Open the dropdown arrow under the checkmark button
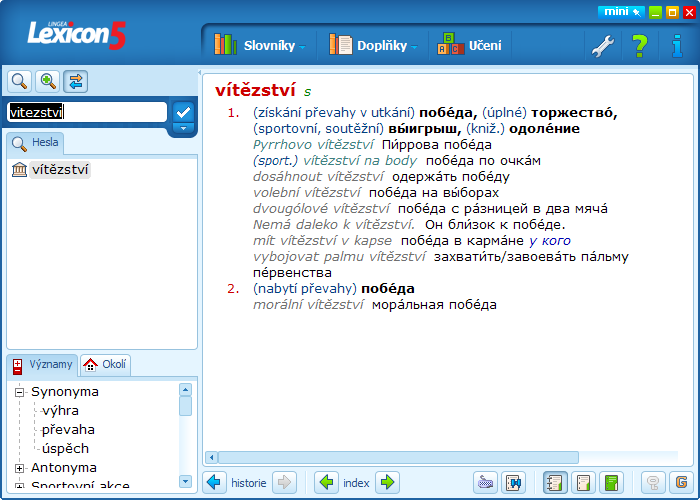The image size is (700, 500). [x=182, y=128]
